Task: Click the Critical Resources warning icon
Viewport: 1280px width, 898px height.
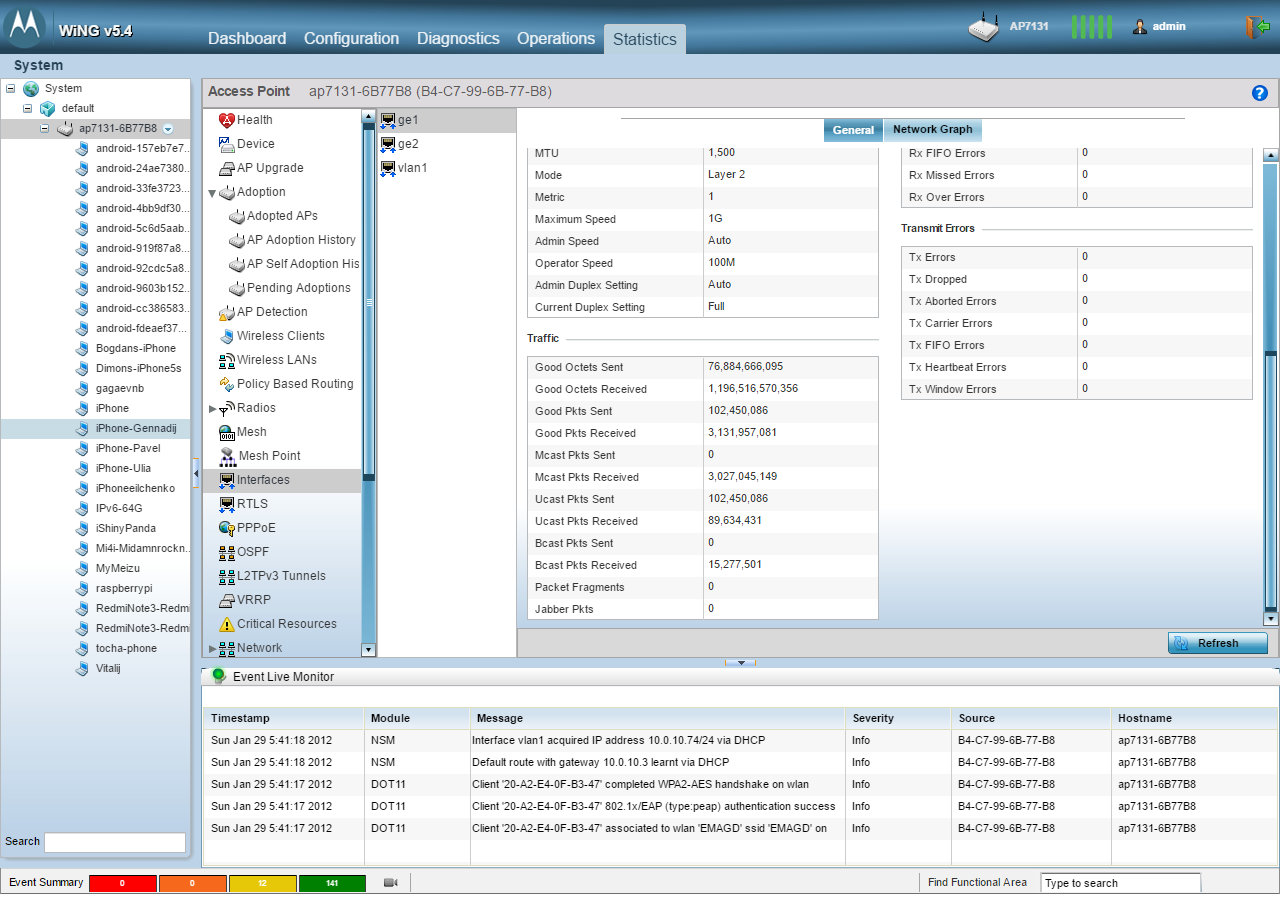Action: pos(227,624)
